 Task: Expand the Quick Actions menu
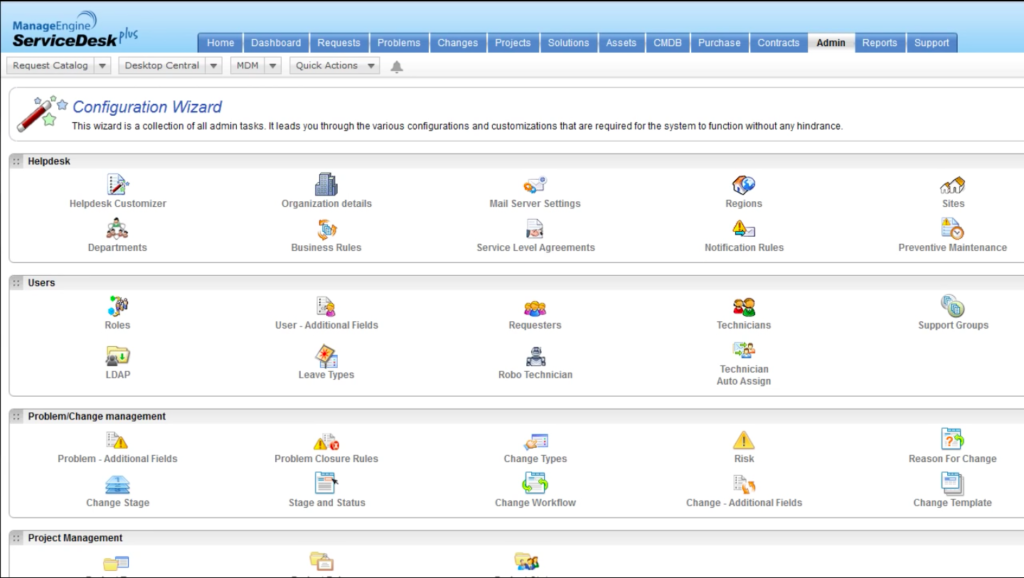pyautogui.click(x=328, y=63)
